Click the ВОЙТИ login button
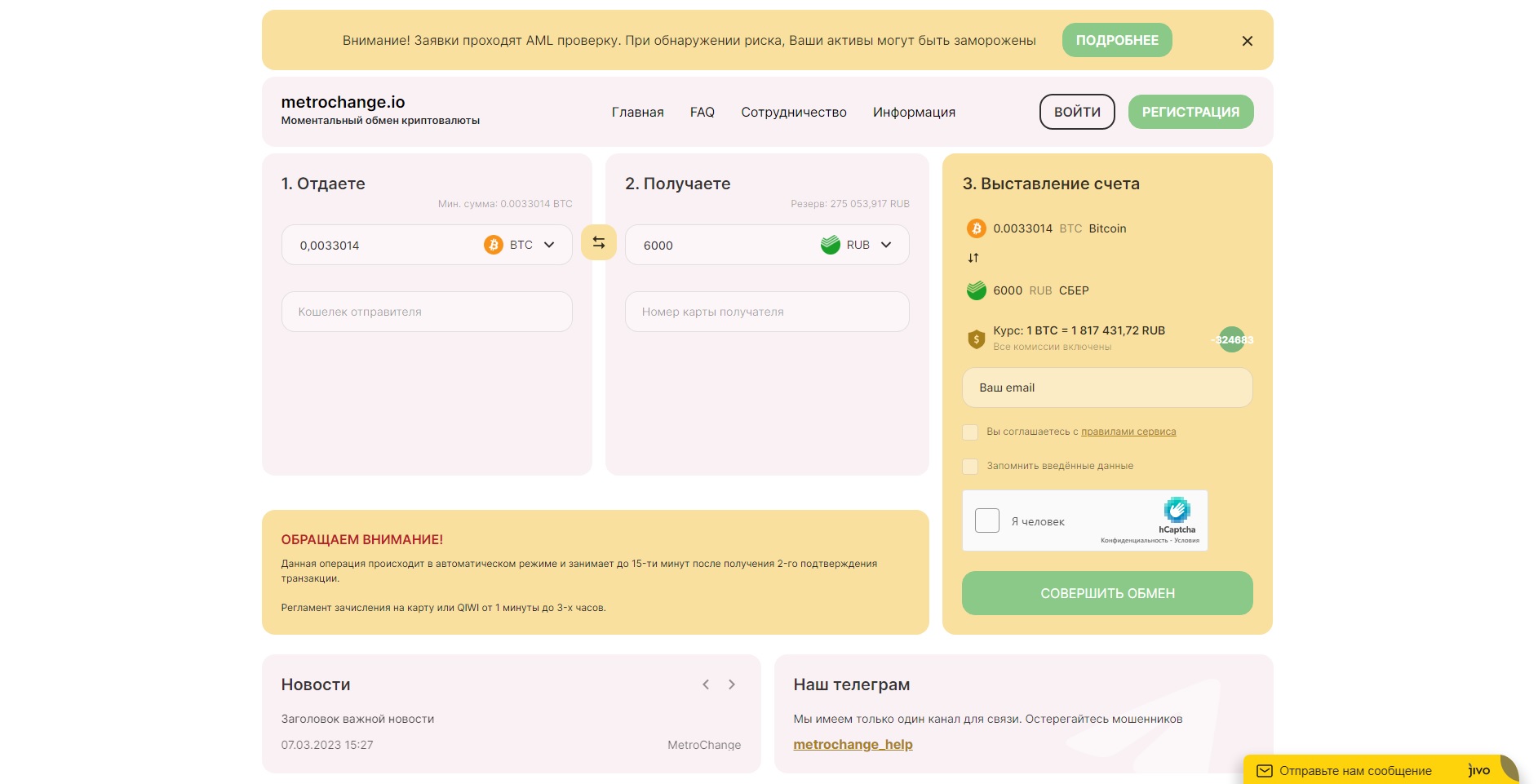Viewport: 1538px width, 784px height. (1077, 112)
